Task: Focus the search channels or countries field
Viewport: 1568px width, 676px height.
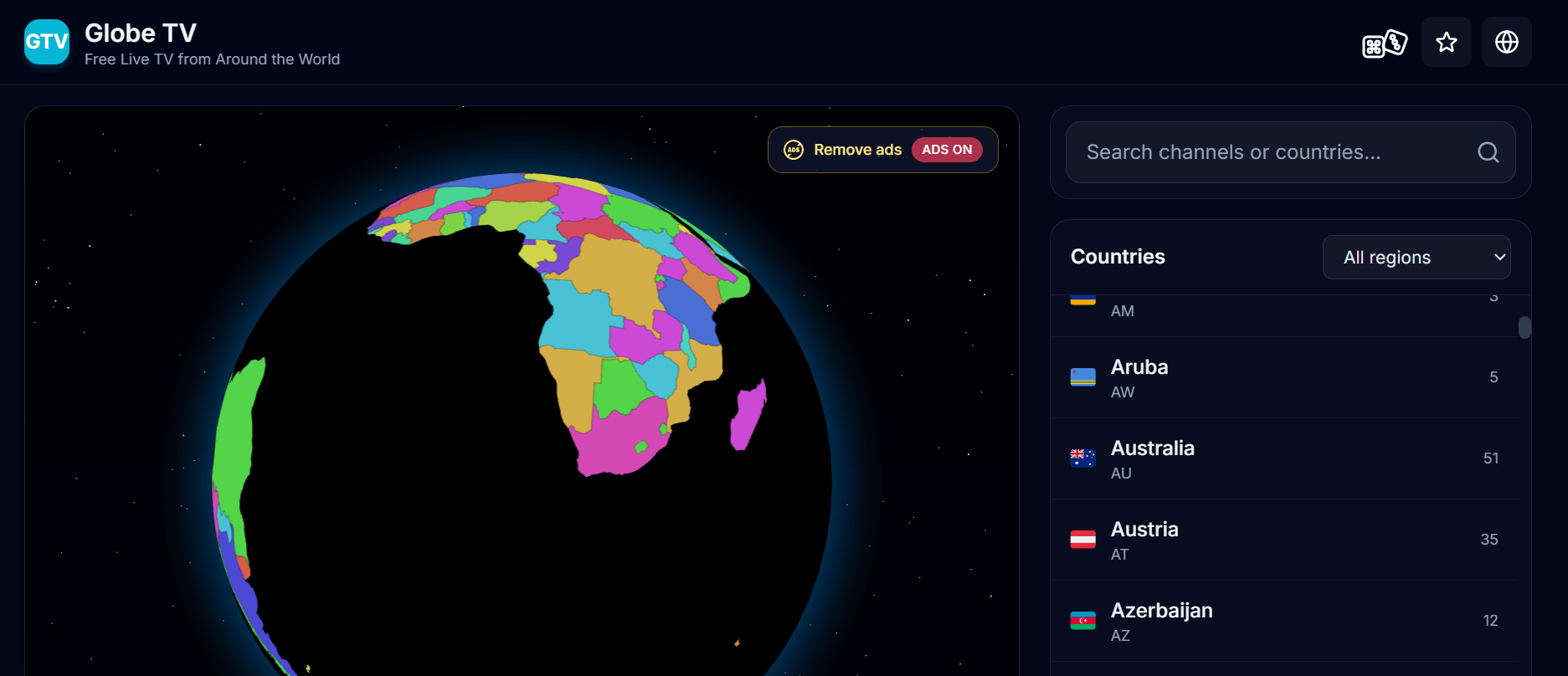Action: (x=1272, y=152)
